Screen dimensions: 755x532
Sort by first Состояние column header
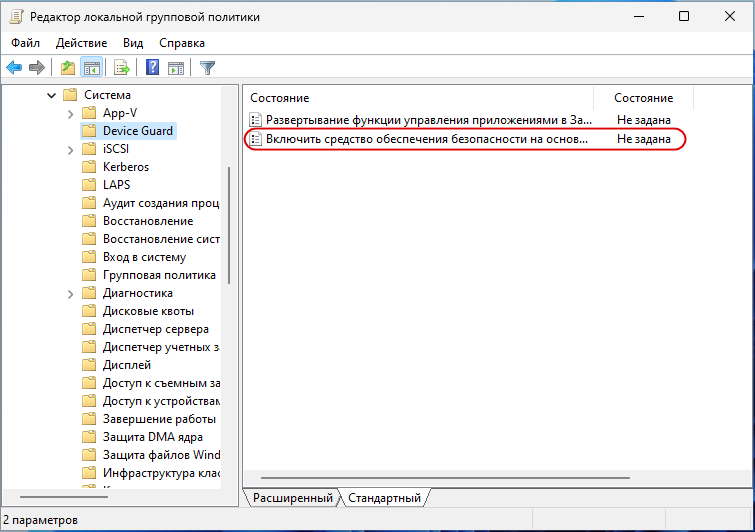click(x=418, y=98)
